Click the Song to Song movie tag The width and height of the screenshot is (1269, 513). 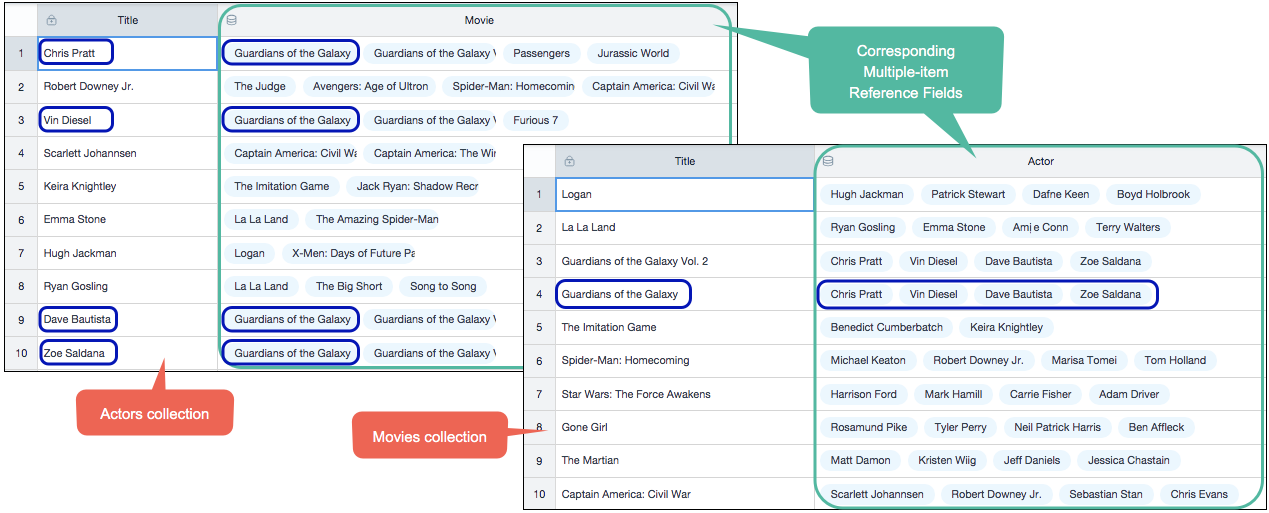[443, 286]
